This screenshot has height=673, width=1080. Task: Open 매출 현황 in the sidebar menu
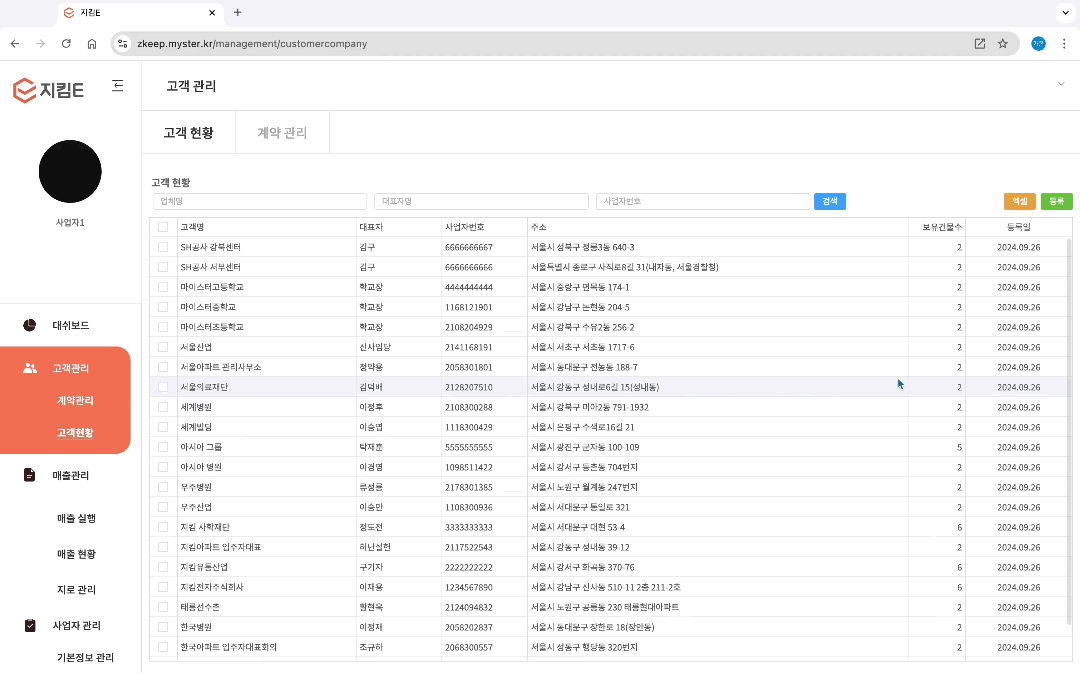[76, 554]
